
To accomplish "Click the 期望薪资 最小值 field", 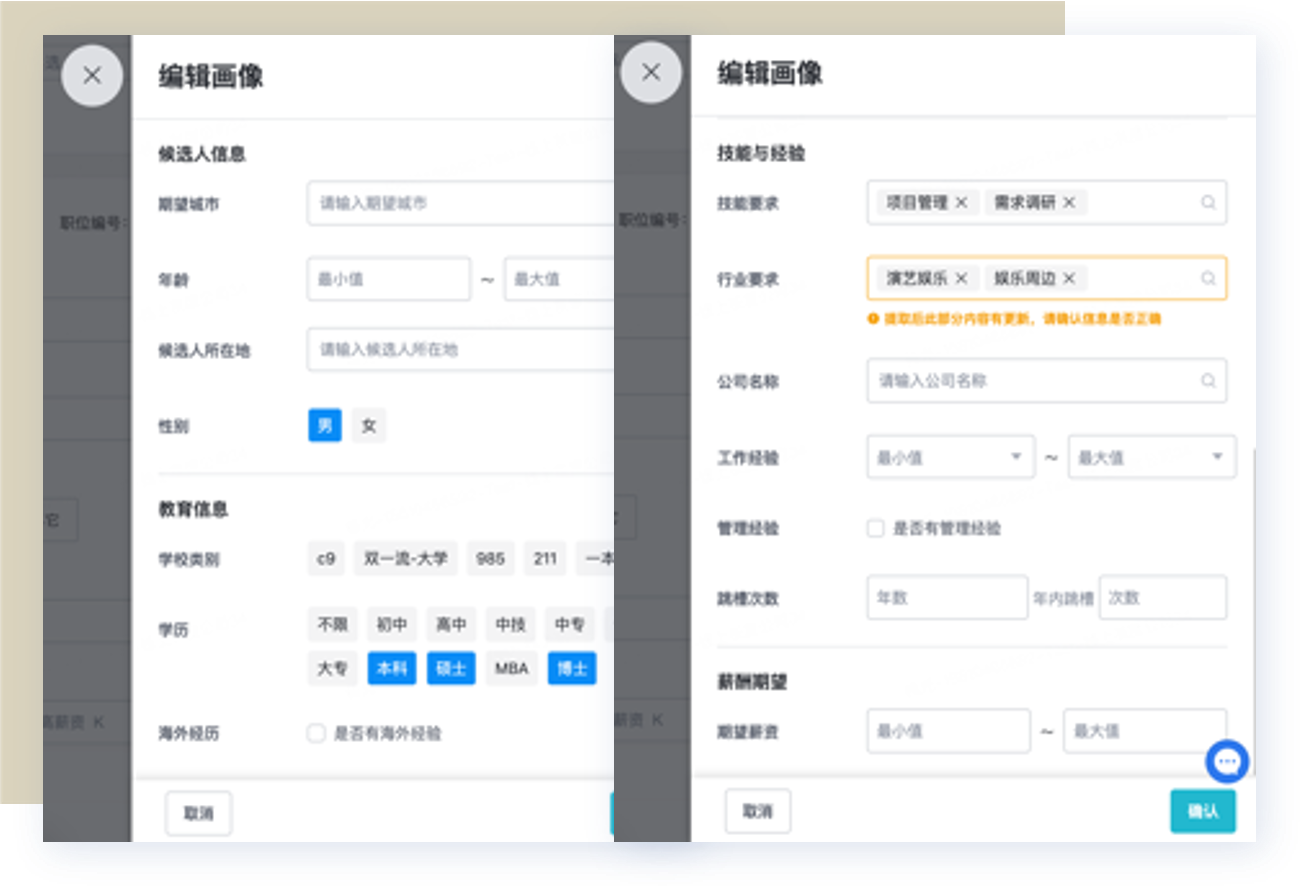I will click(947, 731).
